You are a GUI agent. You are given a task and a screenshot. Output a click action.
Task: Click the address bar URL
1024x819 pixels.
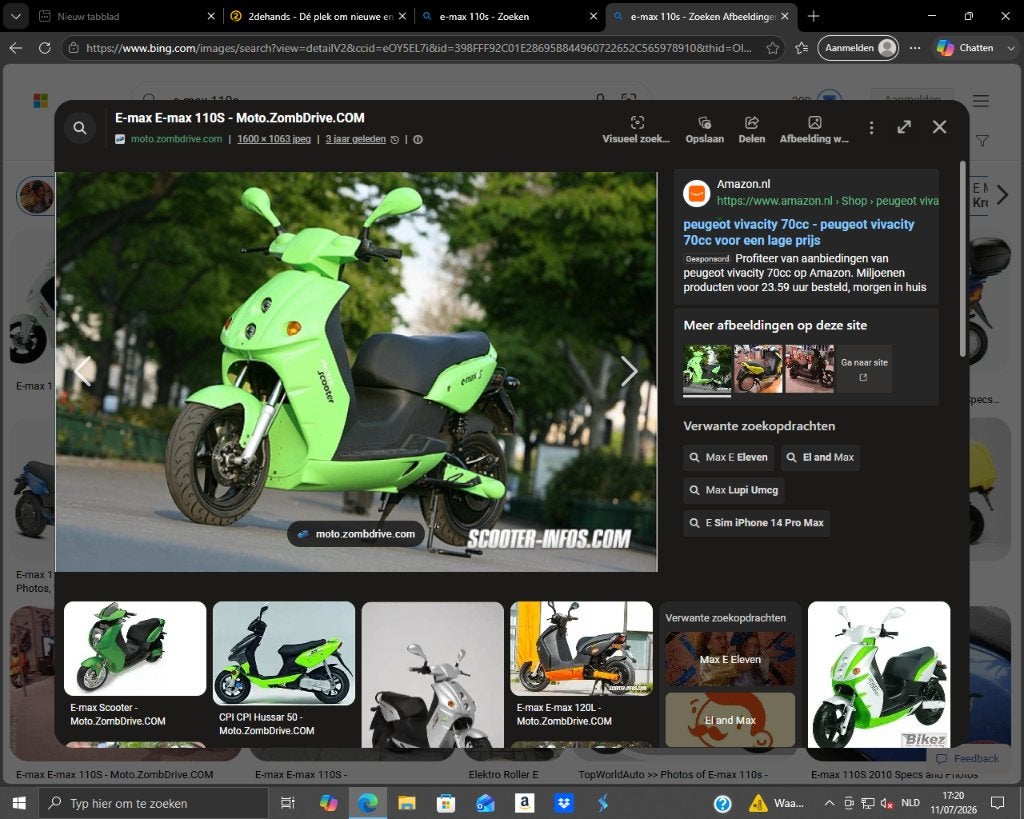pyautogui.click(x=418, y=48)
